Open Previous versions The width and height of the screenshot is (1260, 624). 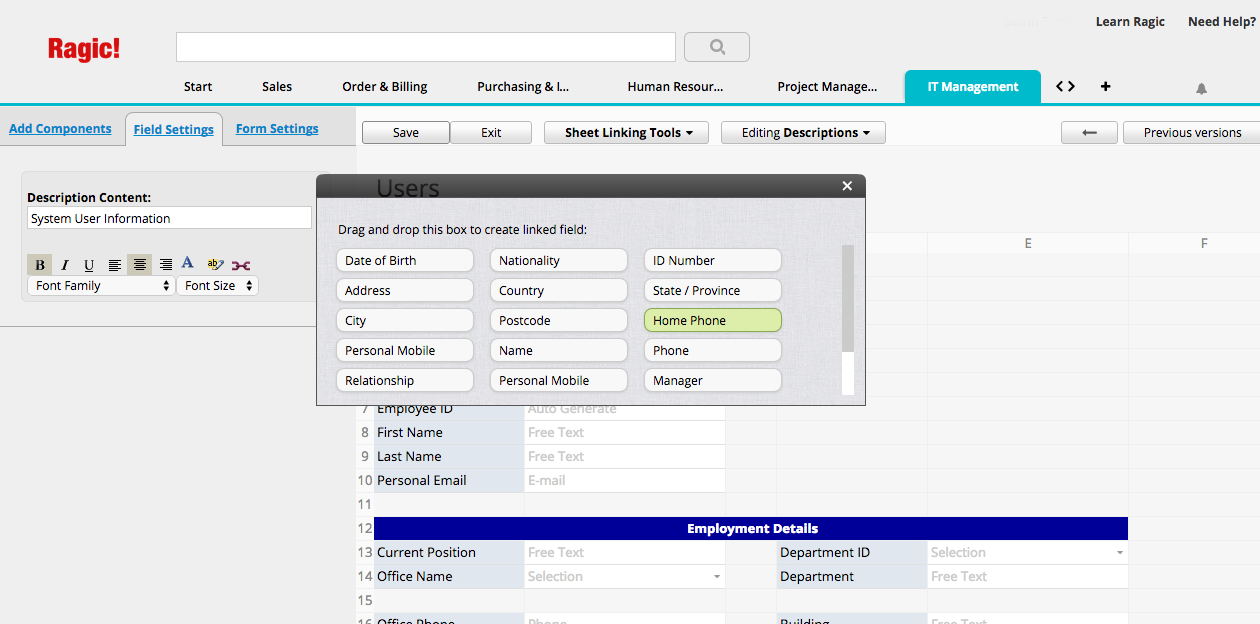1192,133
